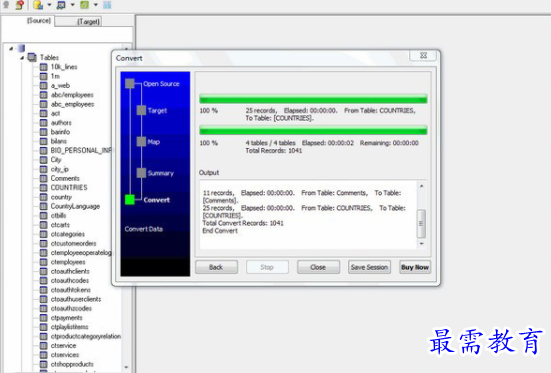
Task: Select the ctproductcategoryrelation table
Action: [86, 336]
